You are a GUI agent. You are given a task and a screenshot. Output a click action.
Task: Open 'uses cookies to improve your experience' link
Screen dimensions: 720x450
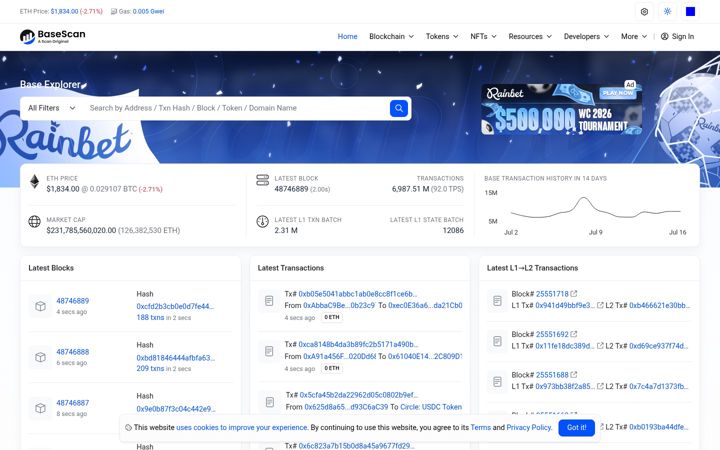point(242,428)
